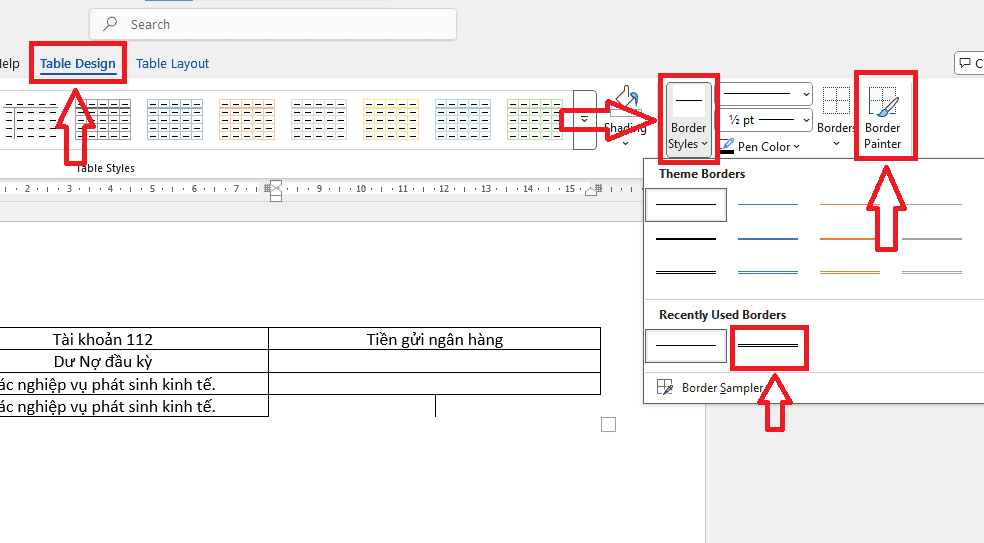The image size is (984, 543).
Task: Select the thick black theme border
Action: (686, 238)
